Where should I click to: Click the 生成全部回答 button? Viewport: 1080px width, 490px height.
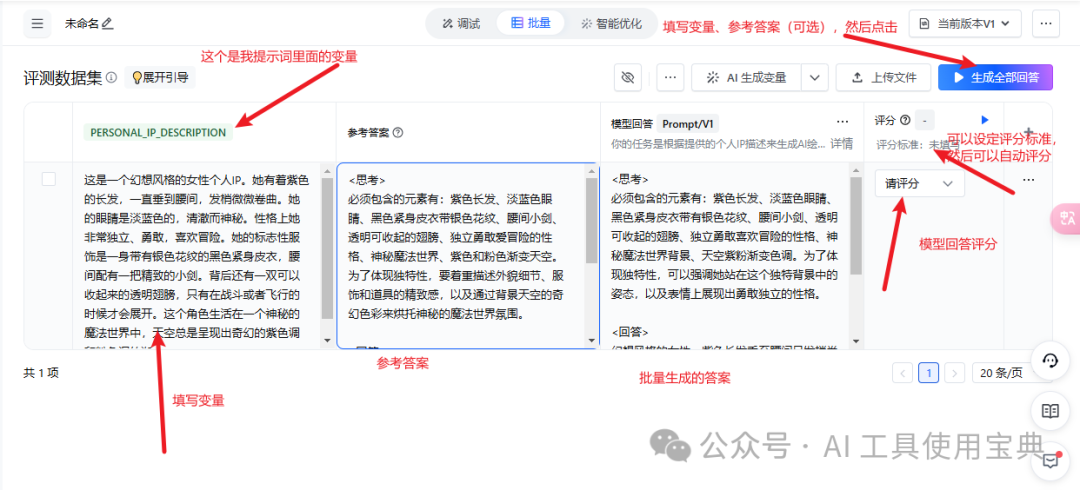[x=995, y=77]
